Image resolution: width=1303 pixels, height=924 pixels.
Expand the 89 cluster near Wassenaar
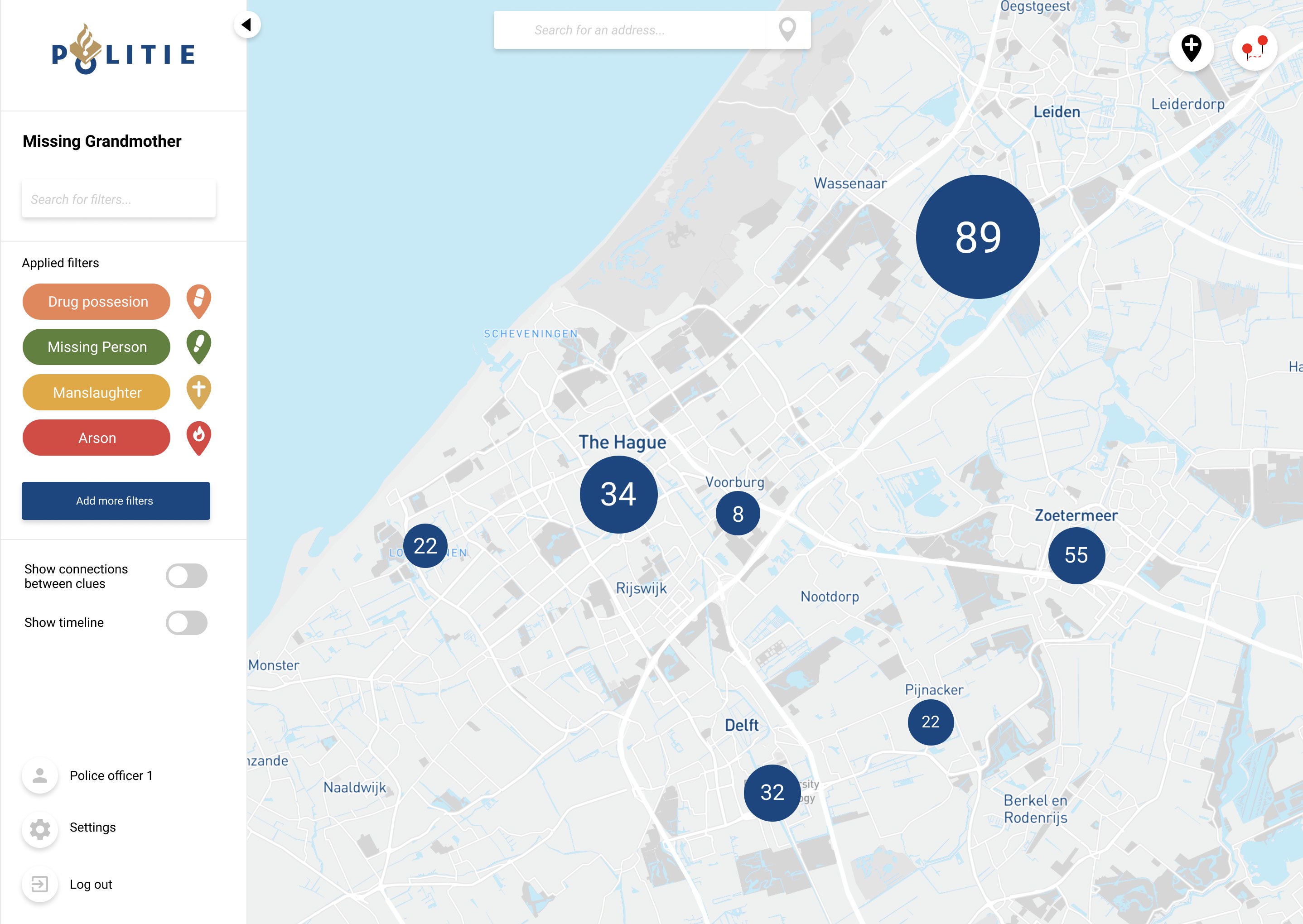pyautogui.click(x=978, y=237)
